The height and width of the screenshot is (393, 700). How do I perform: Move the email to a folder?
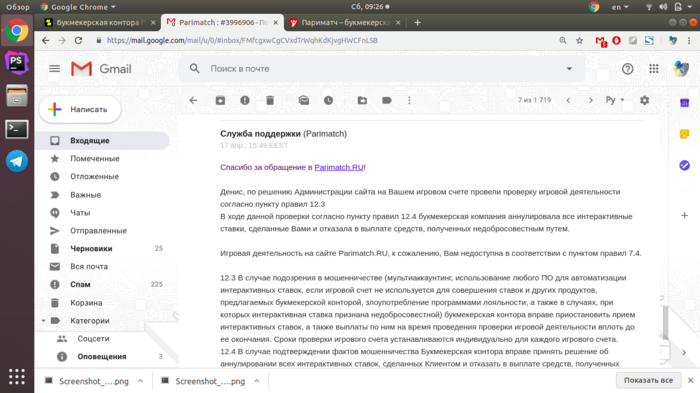(362, 100)
